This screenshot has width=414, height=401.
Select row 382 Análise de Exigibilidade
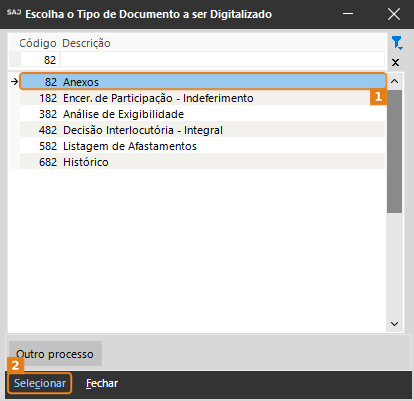pyautogui.click(x=203, y=114)
